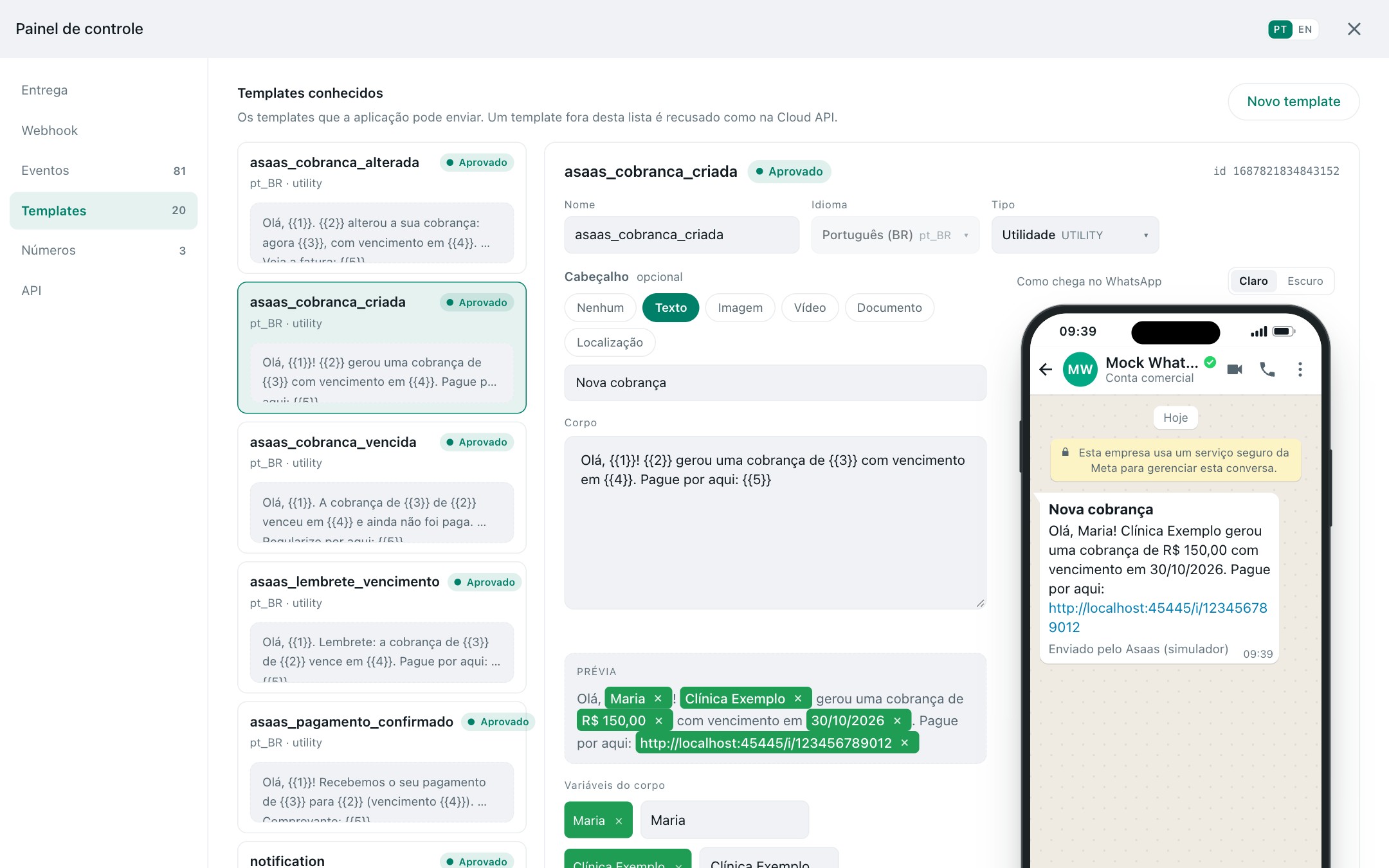Image resolution: width=1389 pixels, height=868 pixels.
Task: Select the asaas_pagamento_confirmado template card
Action: click(x=382, y=767)
